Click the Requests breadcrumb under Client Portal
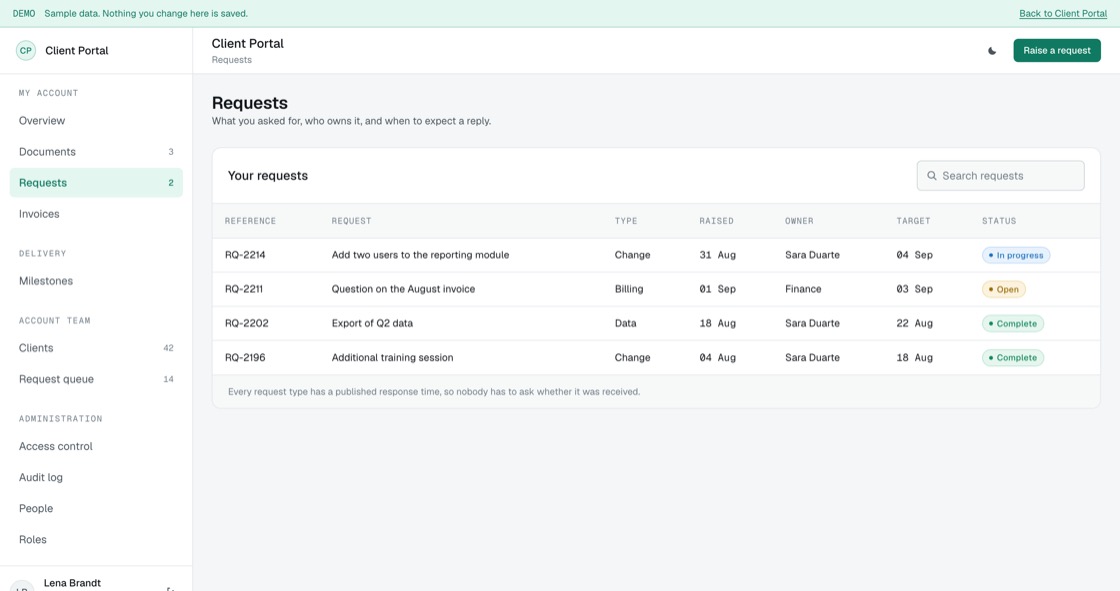1120x591 pixels. (231, 60)
